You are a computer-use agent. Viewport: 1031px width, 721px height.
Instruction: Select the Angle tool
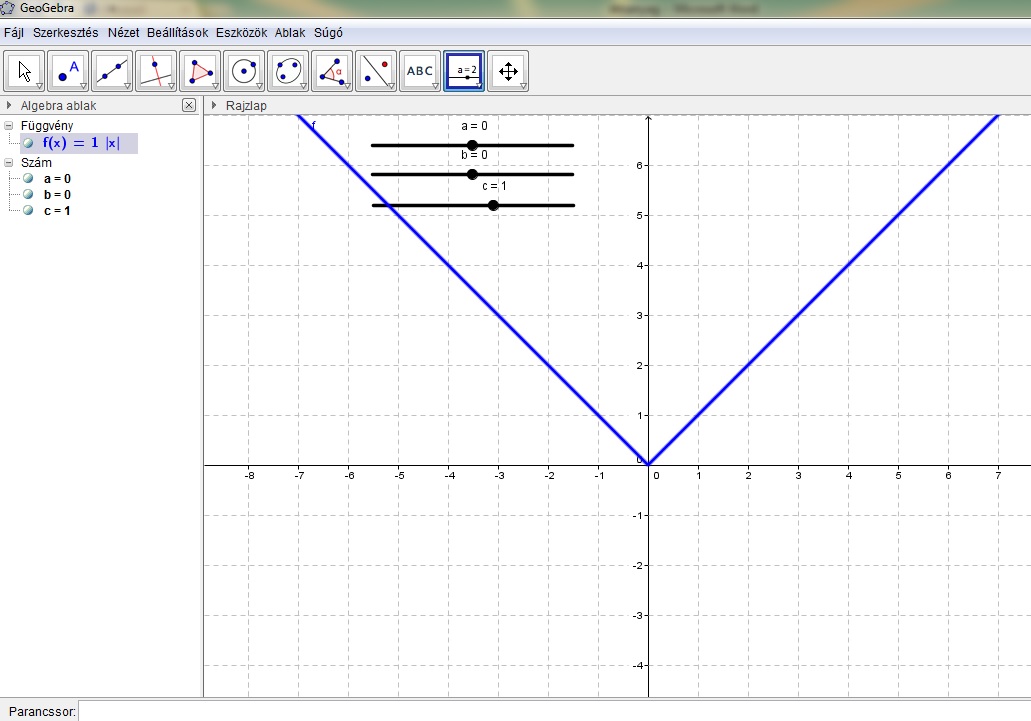(x=333, y=71)
